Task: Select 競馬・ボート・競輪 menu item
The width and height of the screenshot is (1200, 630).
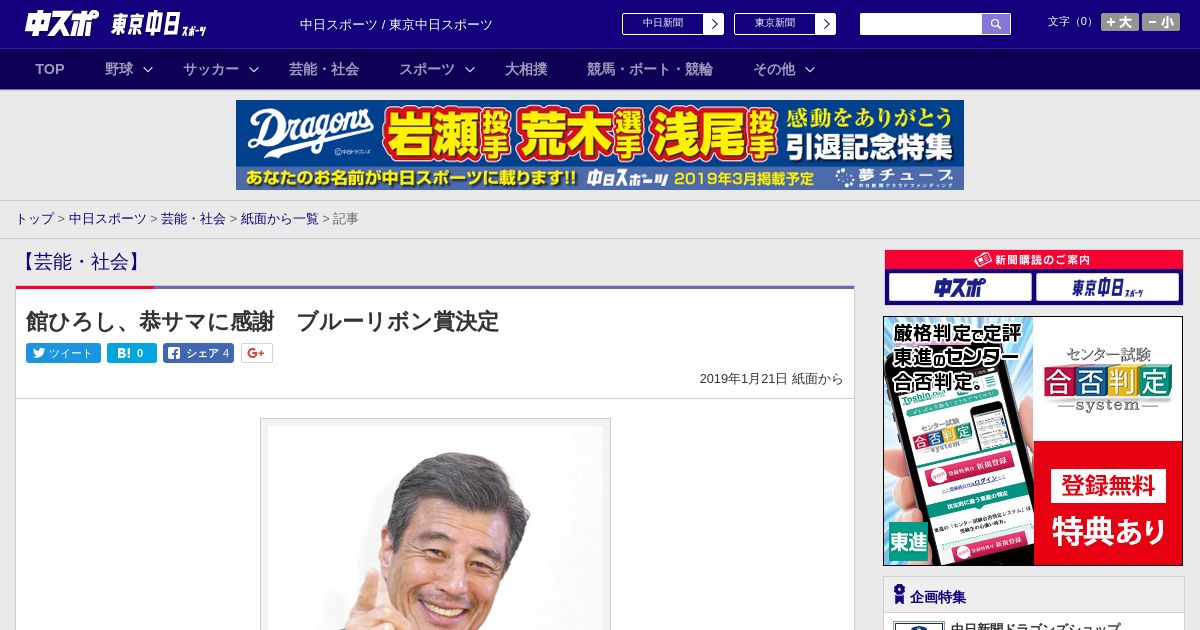Action: pos(650,69)
